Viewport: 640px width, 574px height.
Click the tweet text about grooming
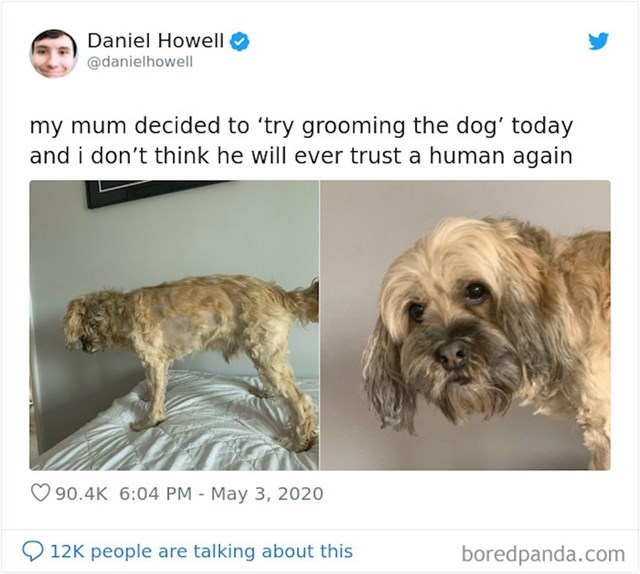coord(301,141)
